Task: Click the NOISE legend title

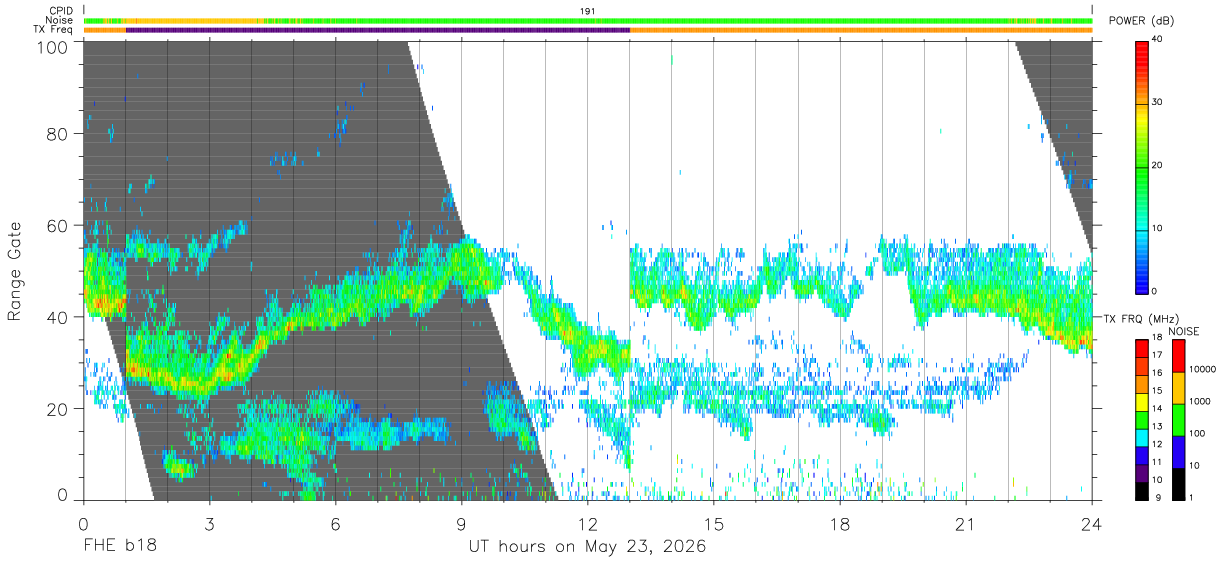Action: click(1184, 331)
